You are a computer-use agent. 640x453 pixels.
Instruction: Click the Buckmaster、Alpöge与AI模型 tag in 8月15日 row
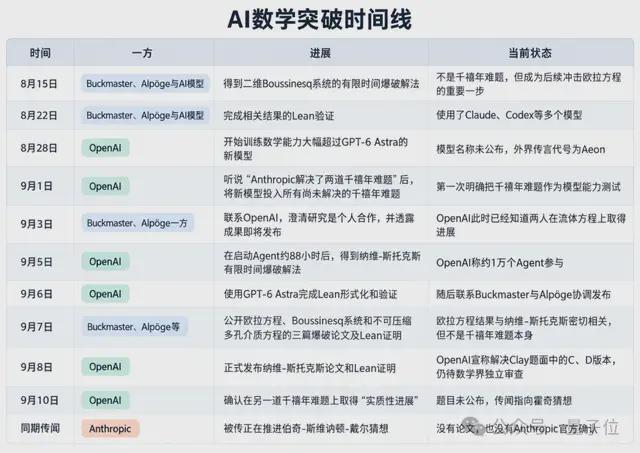pyautogui.click(x=145, y=84)
